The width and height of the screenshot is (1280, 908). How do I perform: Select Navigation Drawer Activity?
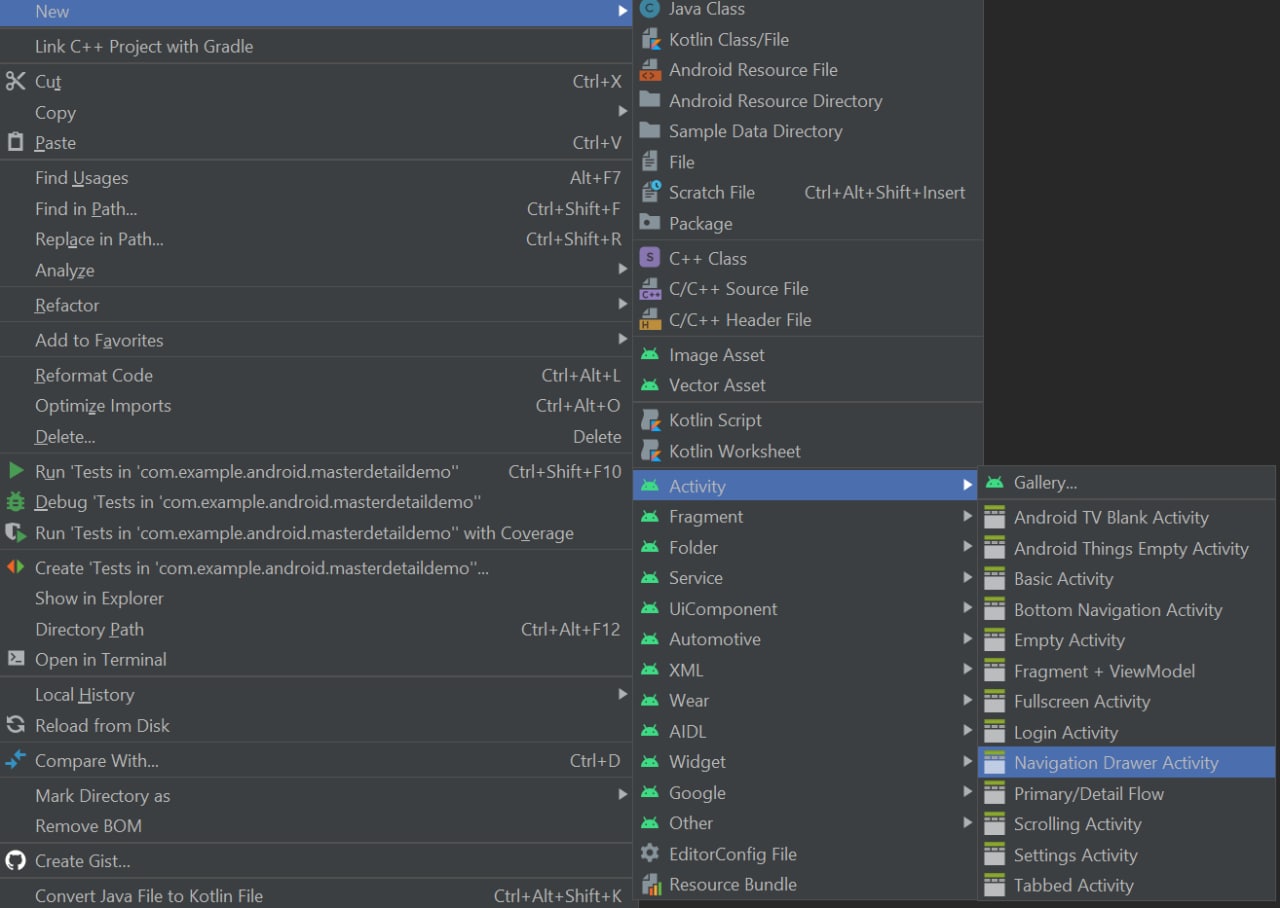tap(1127, 762)
